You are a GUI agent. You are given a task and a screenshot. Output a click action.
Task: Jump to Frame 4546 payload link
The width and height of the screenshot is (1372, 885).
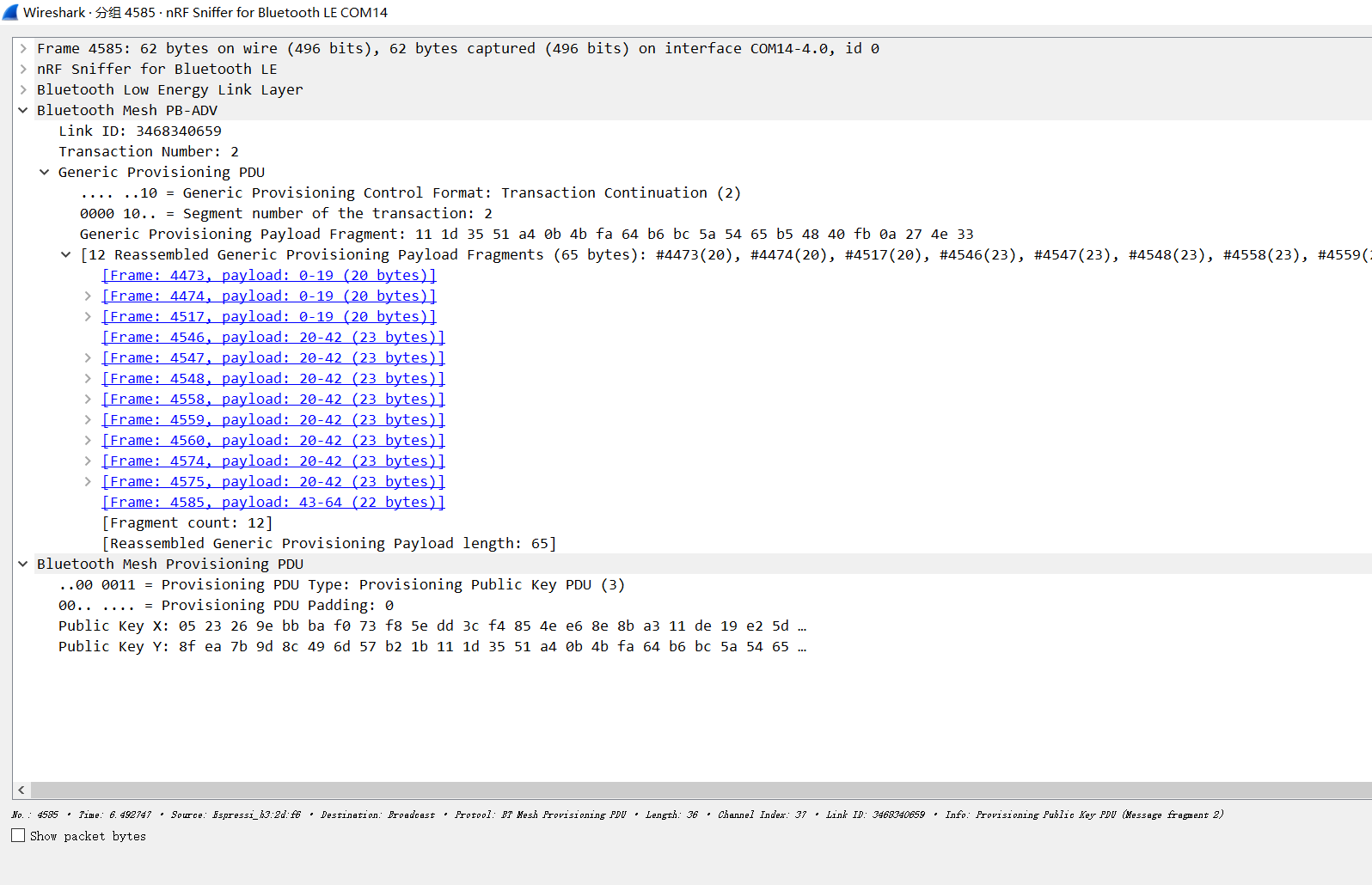pyautogui.click(x=273, y=338)
